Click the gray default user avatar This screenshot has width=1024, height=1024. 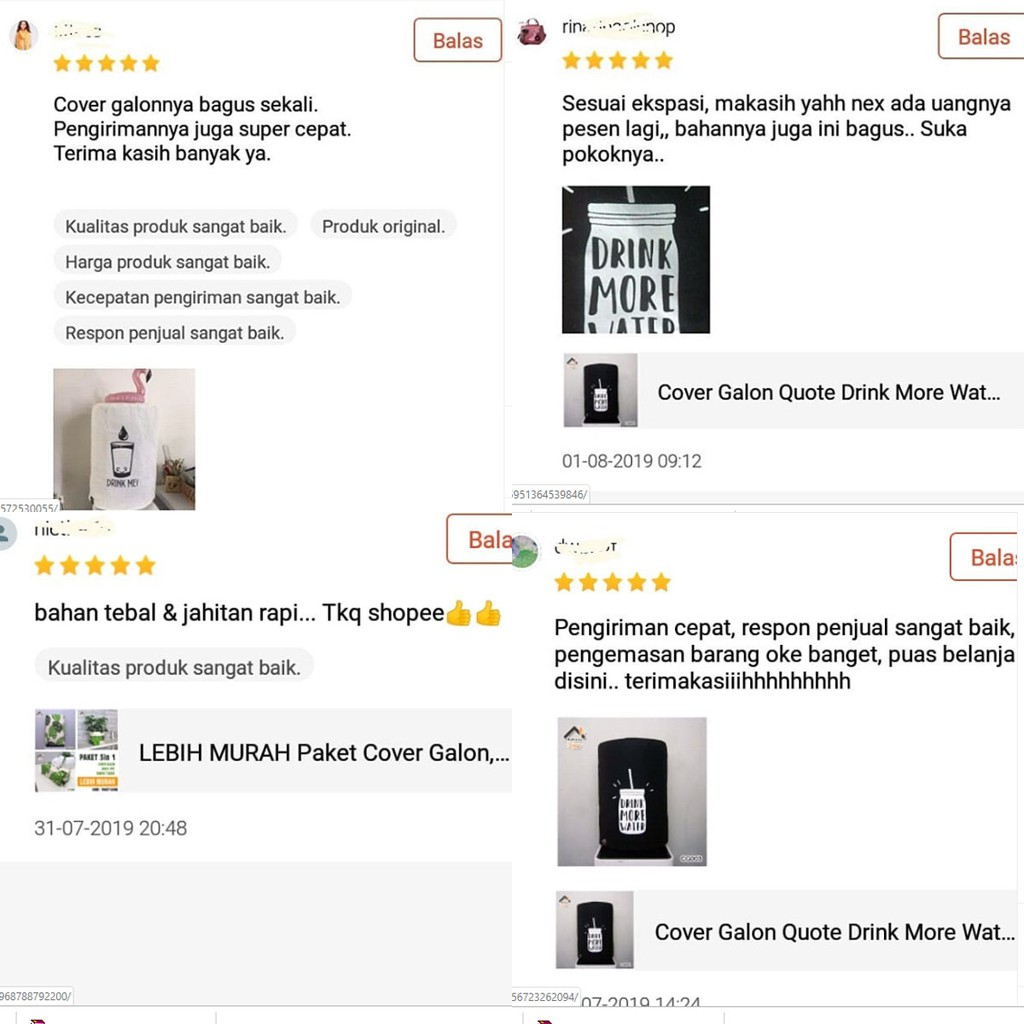(x=7, y=534)
